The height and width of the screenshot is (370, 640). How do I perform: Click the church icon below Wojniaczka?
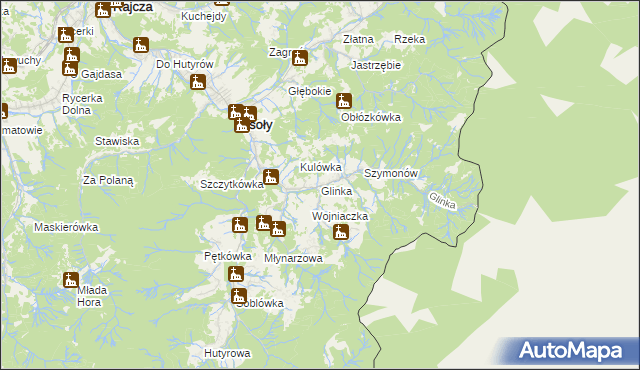341,232
